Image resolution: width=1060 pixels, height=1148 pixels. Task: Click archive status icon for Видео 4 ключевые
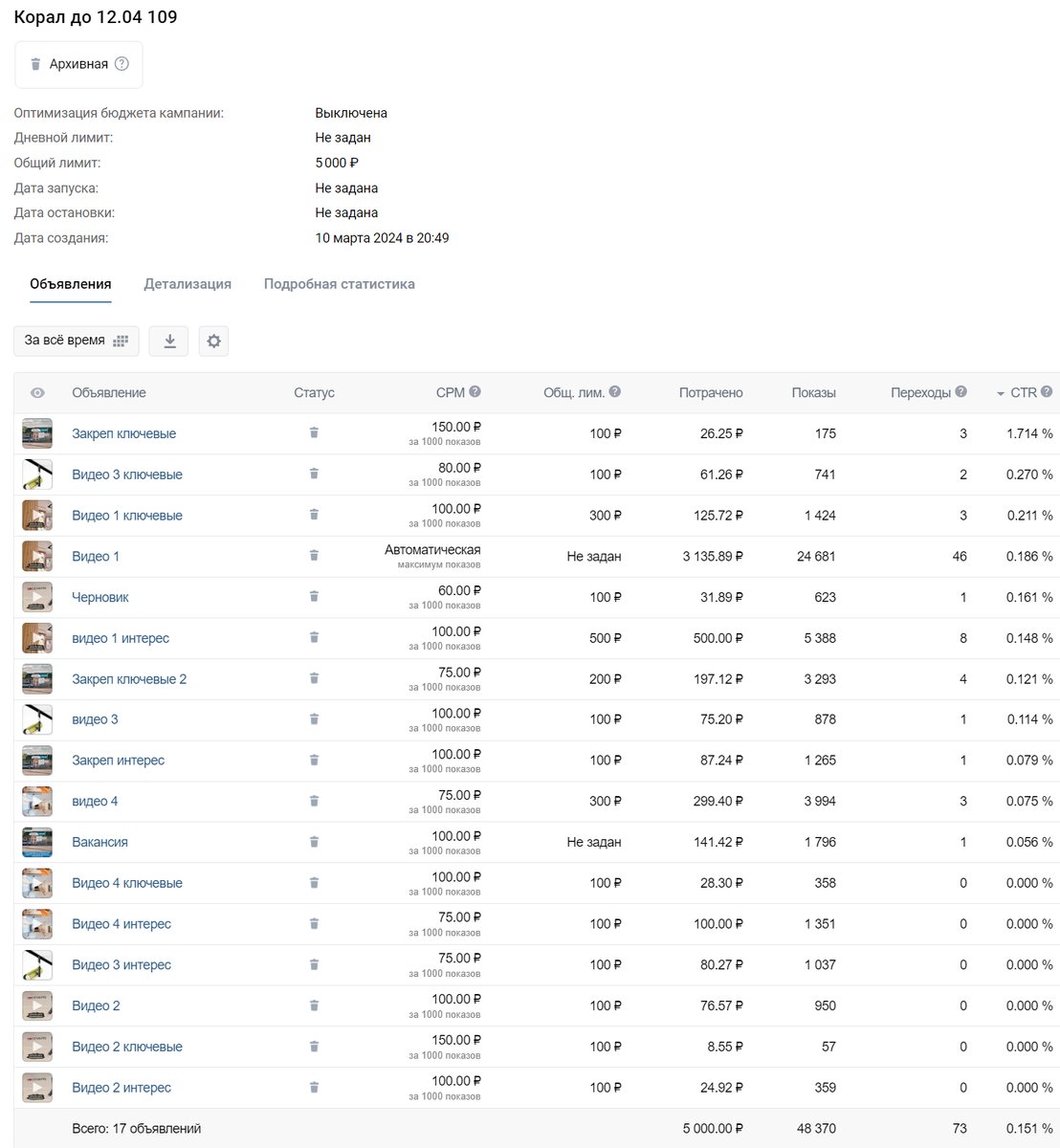pos(314,883)
